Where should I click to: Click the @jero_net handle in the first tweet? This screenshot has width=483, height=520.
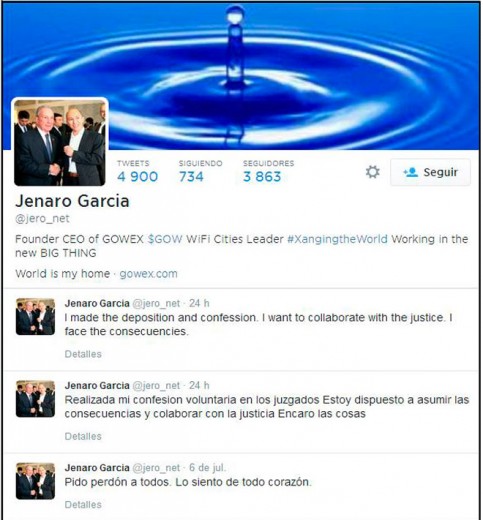tap(156, 303)
